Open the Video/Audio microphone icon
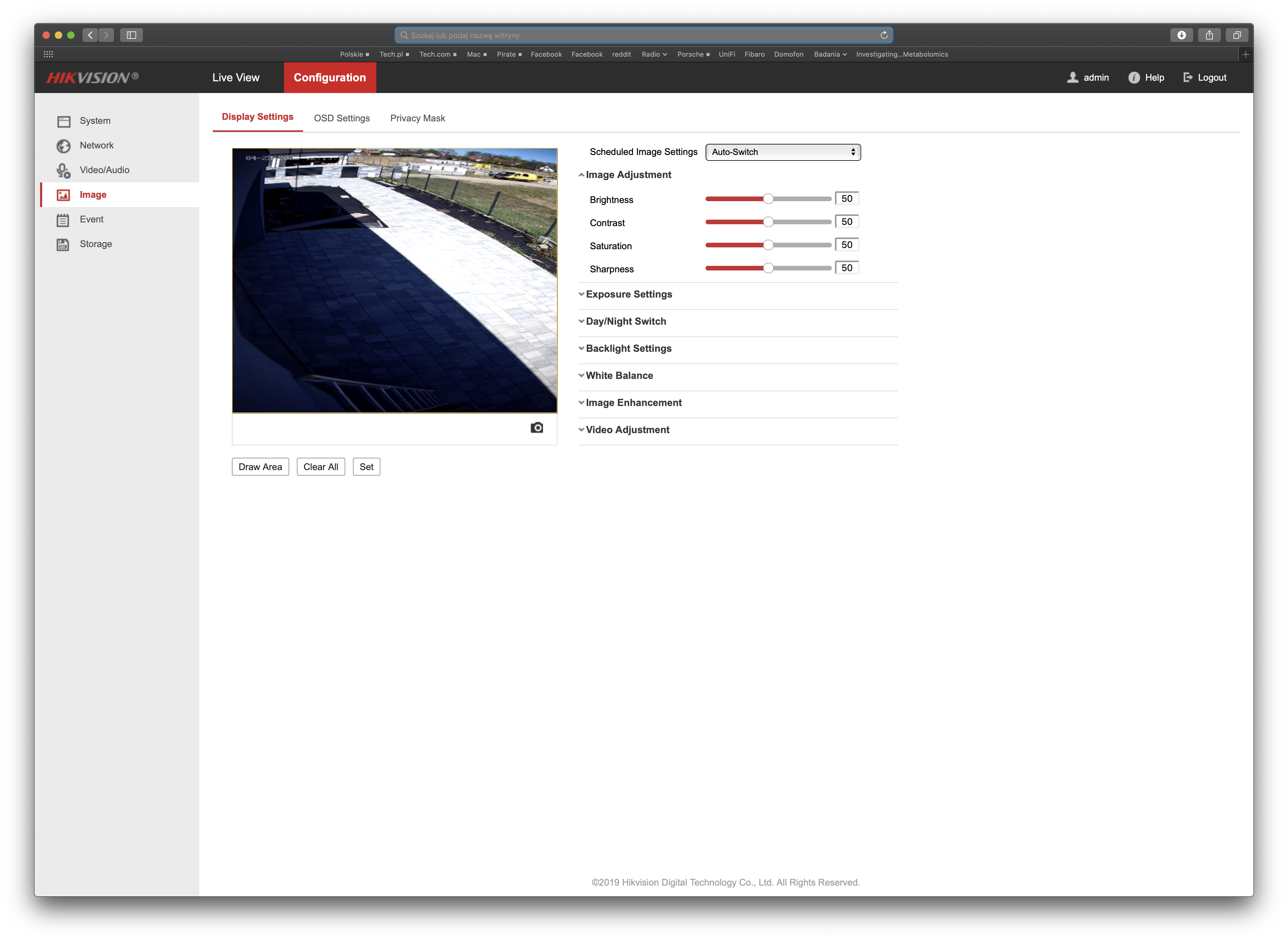 click(63, 170)
